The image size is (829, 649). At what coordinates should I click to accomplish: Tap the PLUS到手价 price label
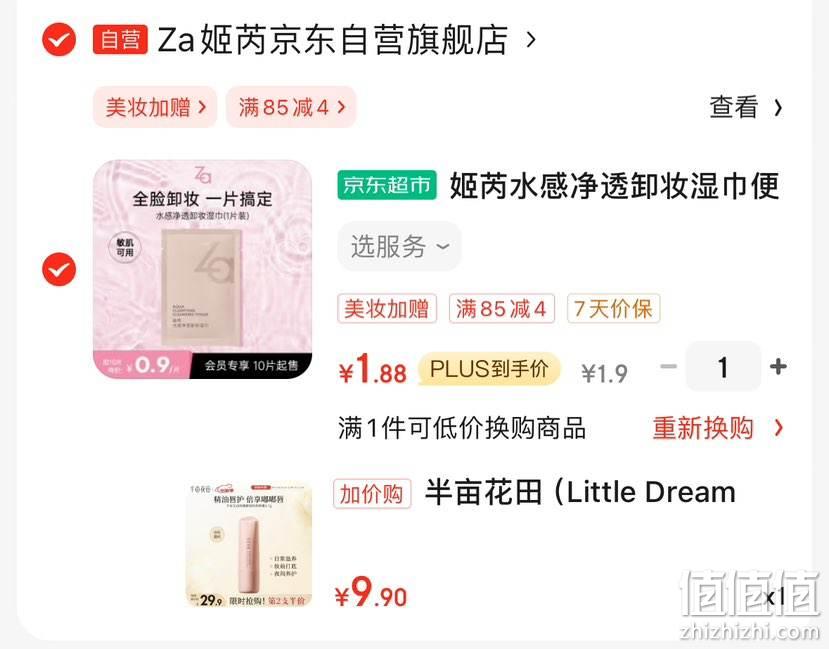489,369
